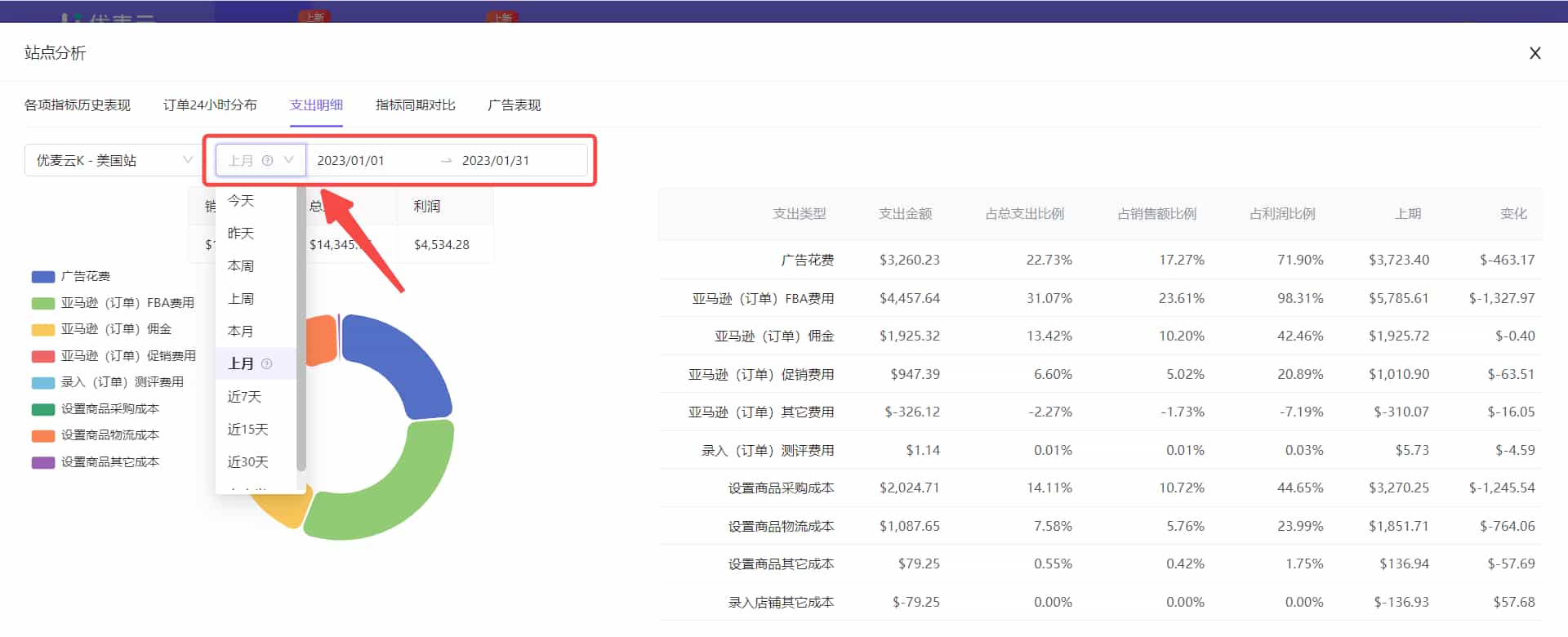
Task: Go to the 指标同期对比 tab
Action: coord(416,105)
